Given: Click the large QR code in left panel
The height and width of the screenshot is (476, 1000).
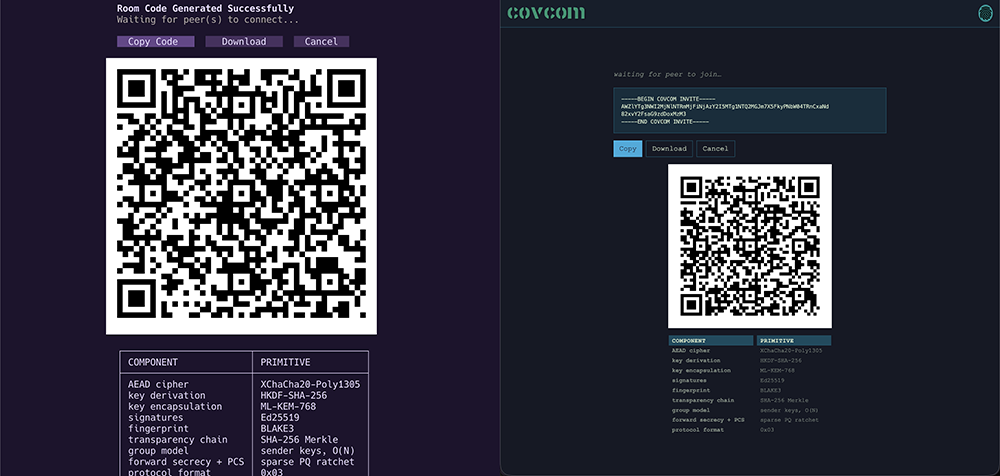Looking at the screenshot, I should pos(241,196).
